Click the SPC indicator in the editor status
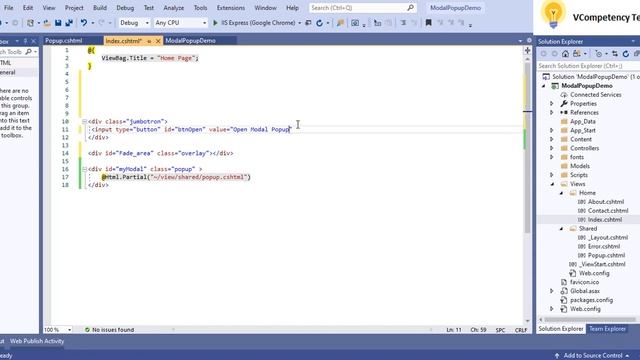The height and width of the screenshot is (360, 640). tap(500, 330)
